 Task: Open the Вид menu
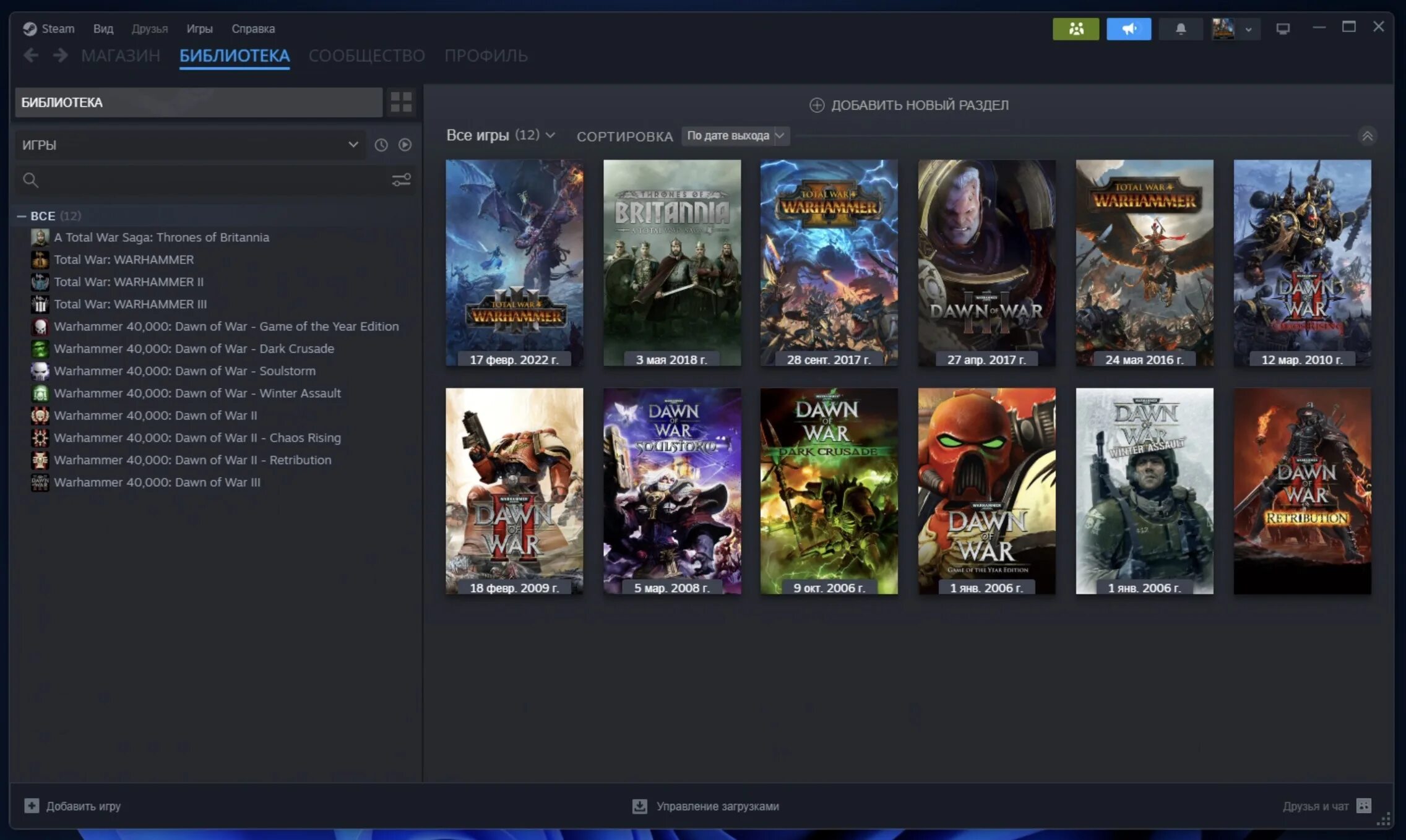point(103,28)
